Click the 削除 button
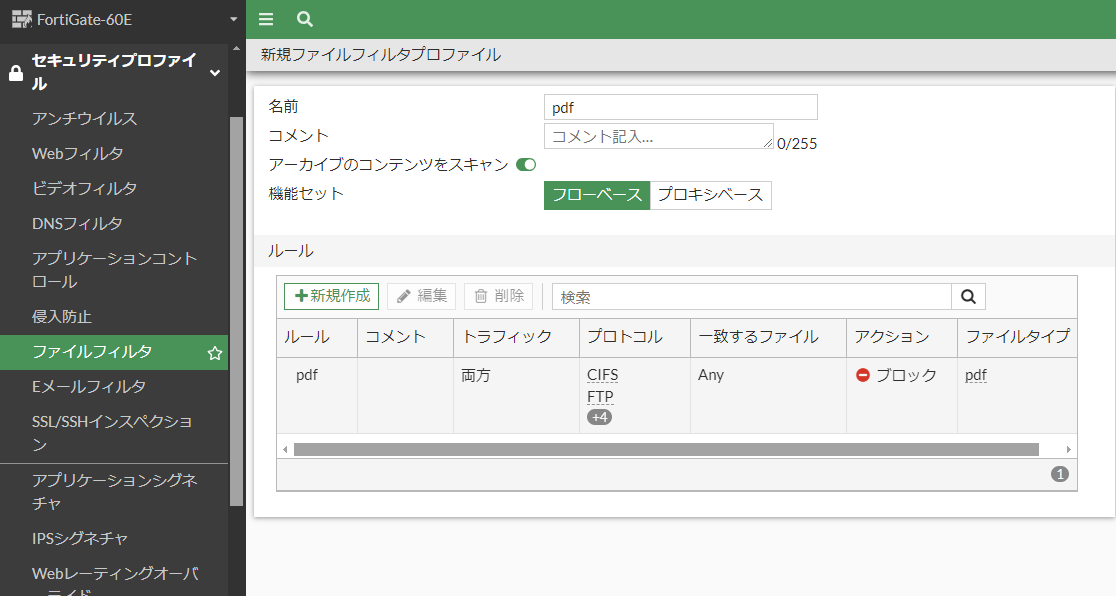 coord(498,296)
